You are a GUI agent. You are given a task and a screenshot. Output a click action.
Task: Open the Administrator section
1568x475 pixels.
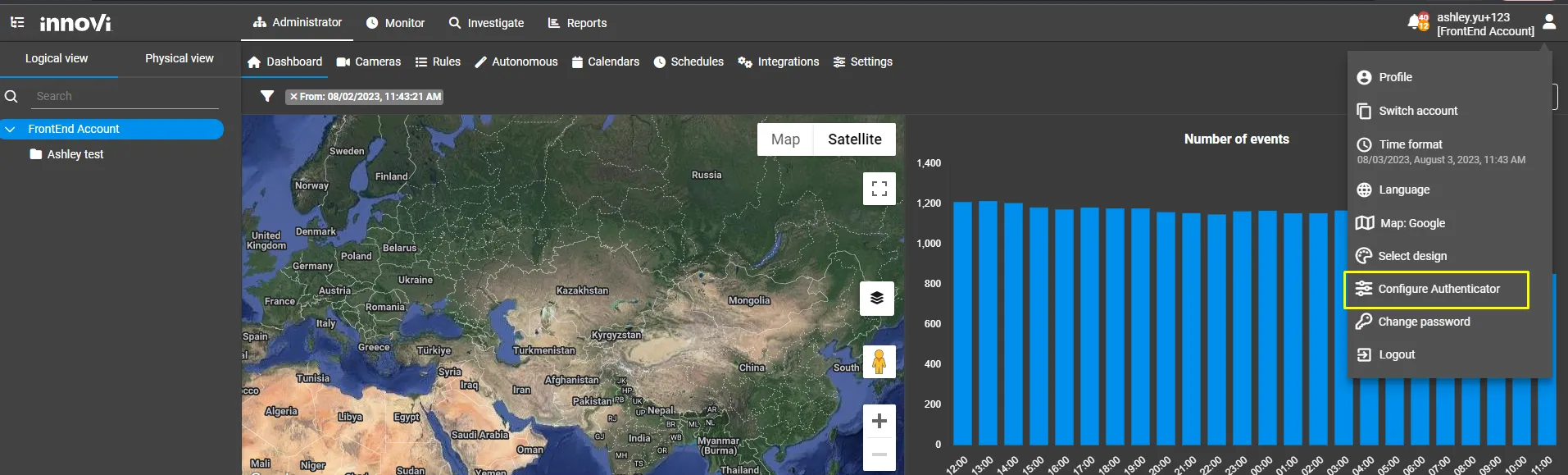[298, 22]
